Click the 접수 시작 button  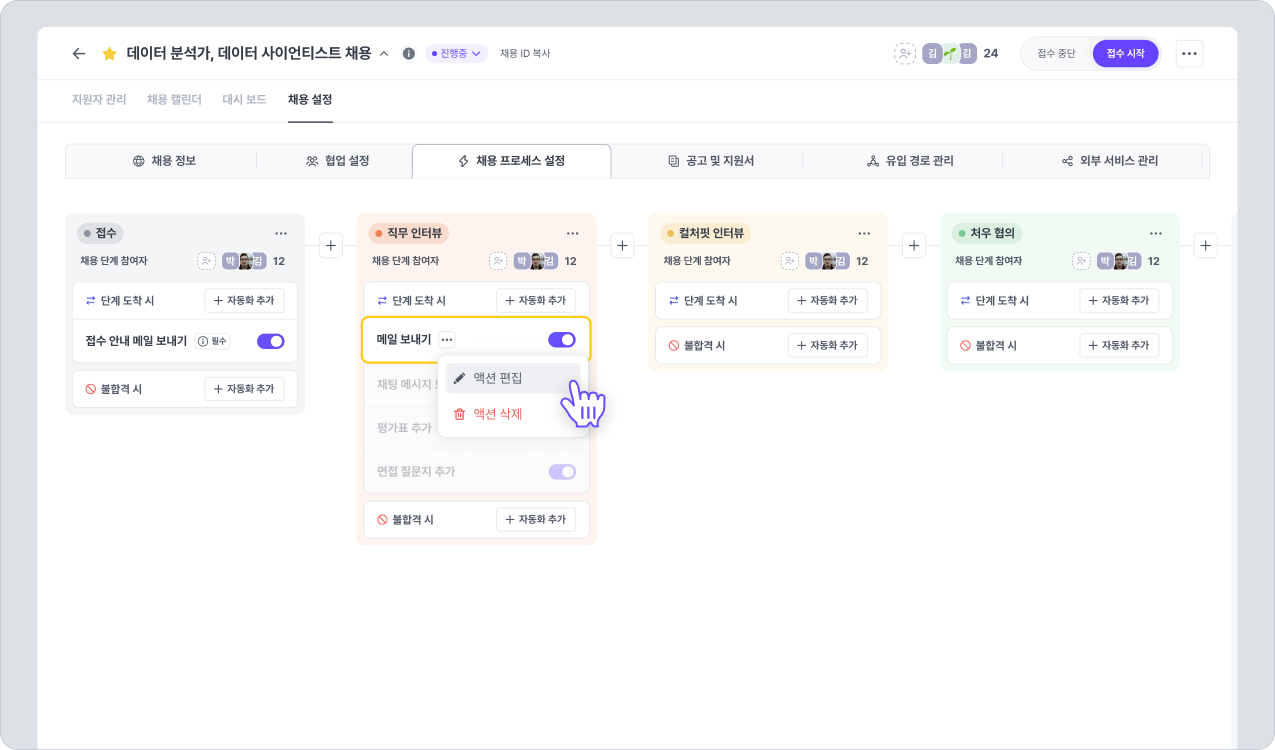click(1125, 54)
